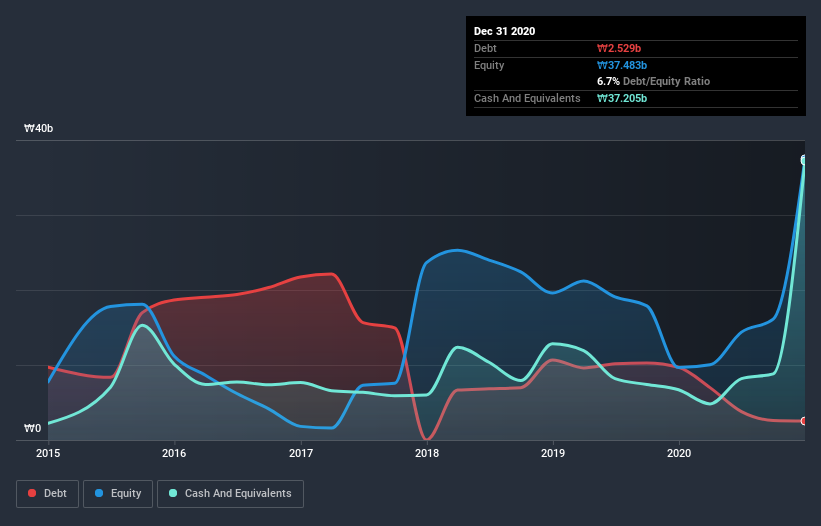Image resolution: width=821 pixels, height=526 pixels.
Task: Toggle the Equity legend button
Action: point(118,494)
